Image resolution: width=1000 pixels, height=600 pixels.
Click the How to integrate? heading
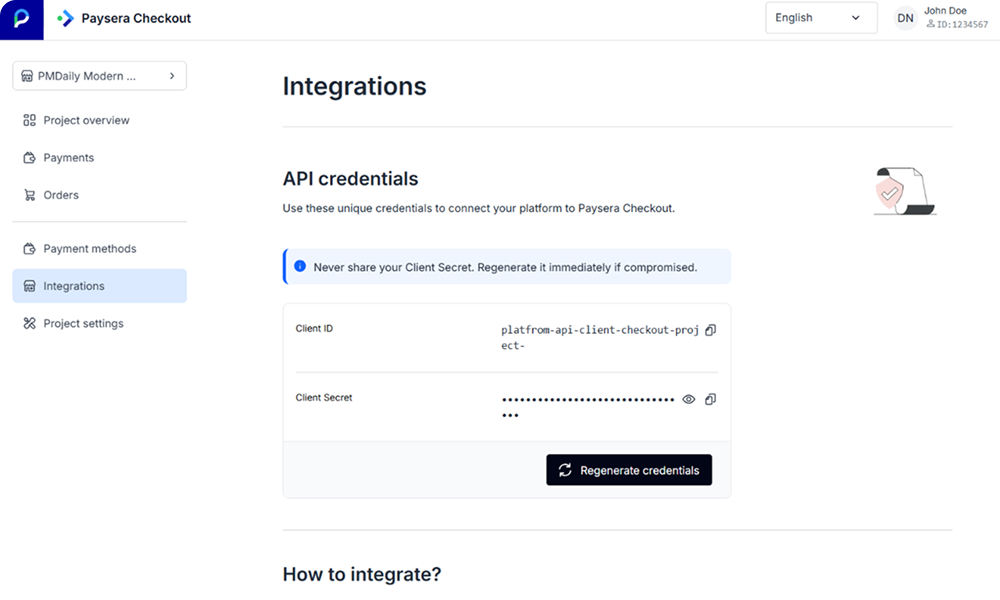point(362,574)
